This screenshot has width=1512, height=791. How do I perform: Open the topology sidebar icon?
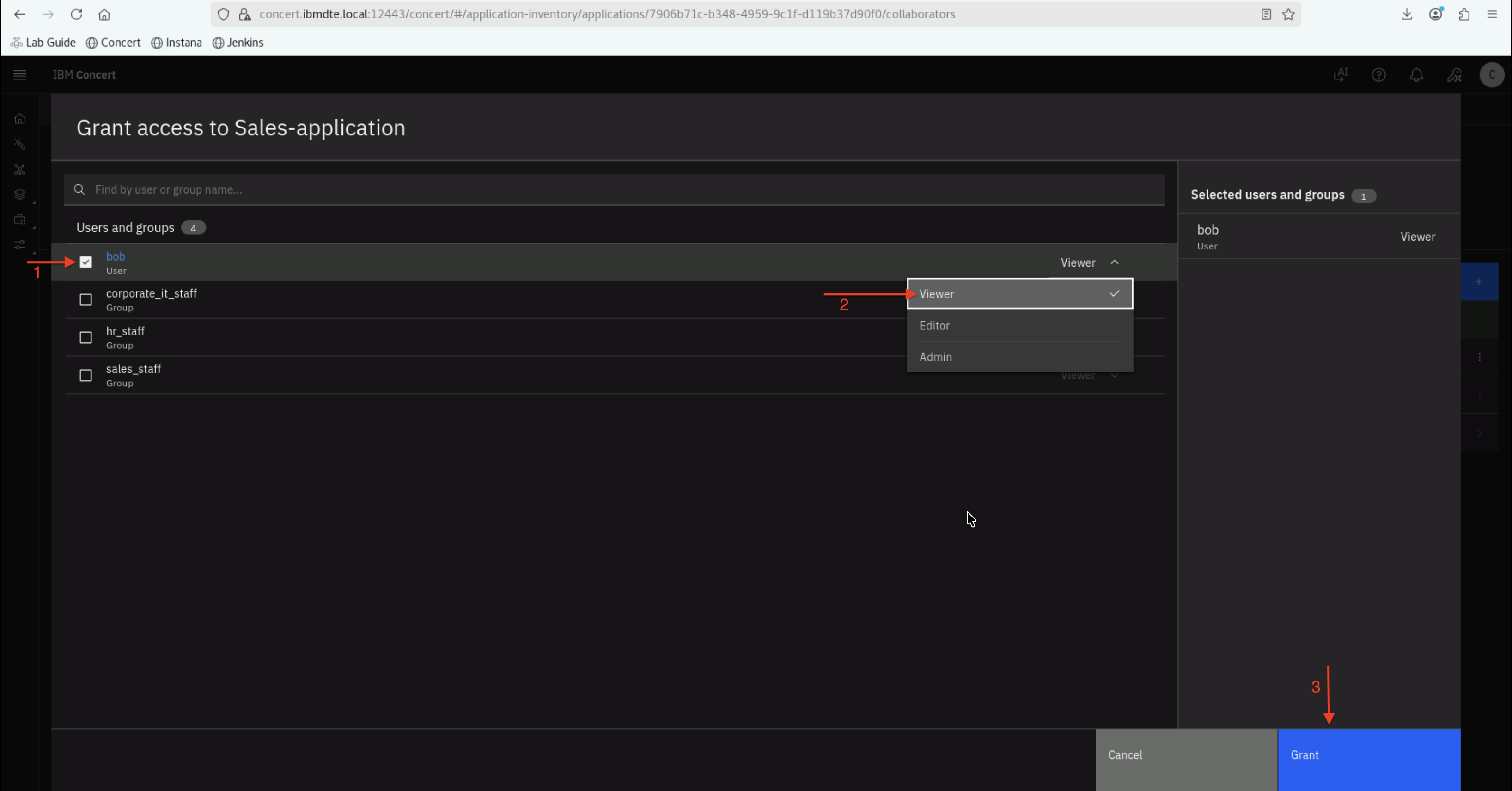20,170
